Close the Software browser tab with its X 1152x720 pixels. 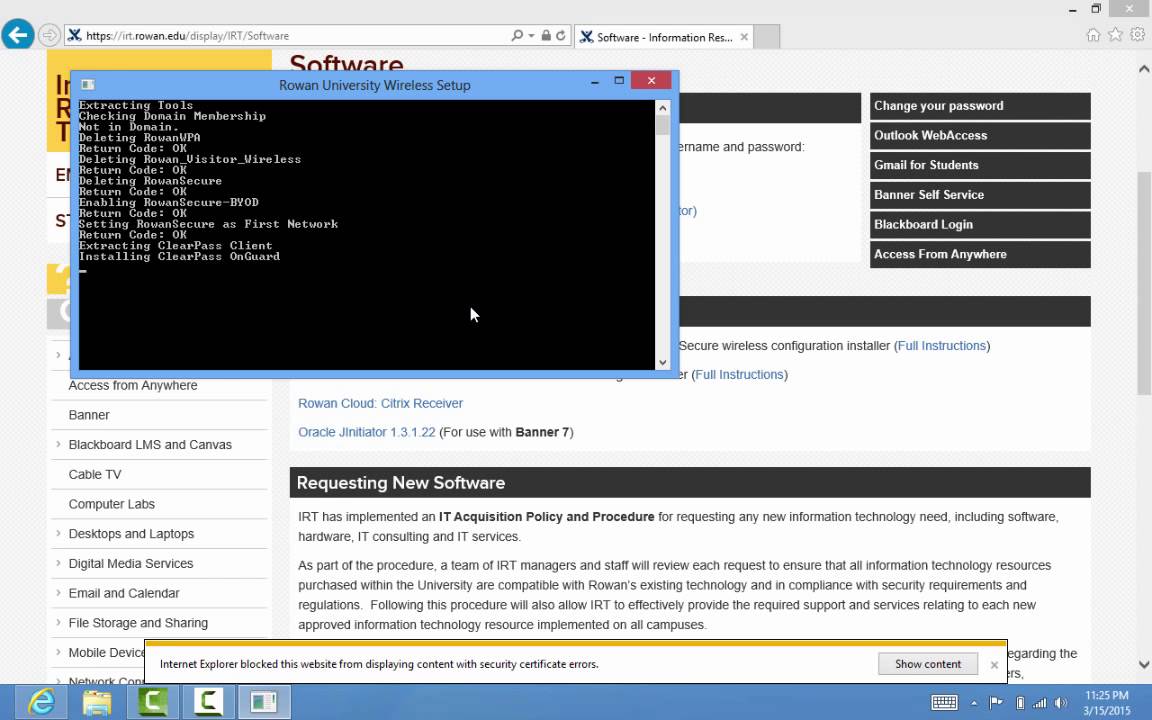click(744, 37)
